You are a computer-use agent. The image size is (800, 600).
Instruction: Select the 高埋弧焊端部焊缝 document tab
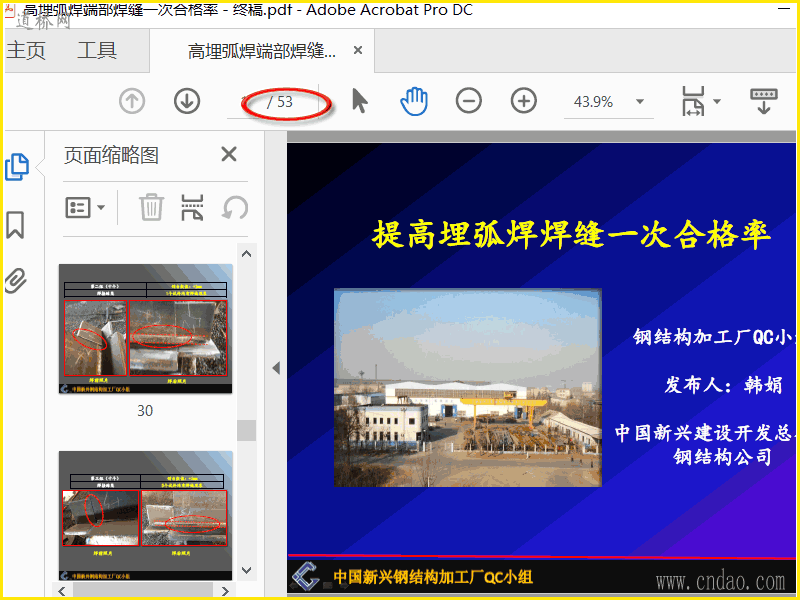click(262, 51)
